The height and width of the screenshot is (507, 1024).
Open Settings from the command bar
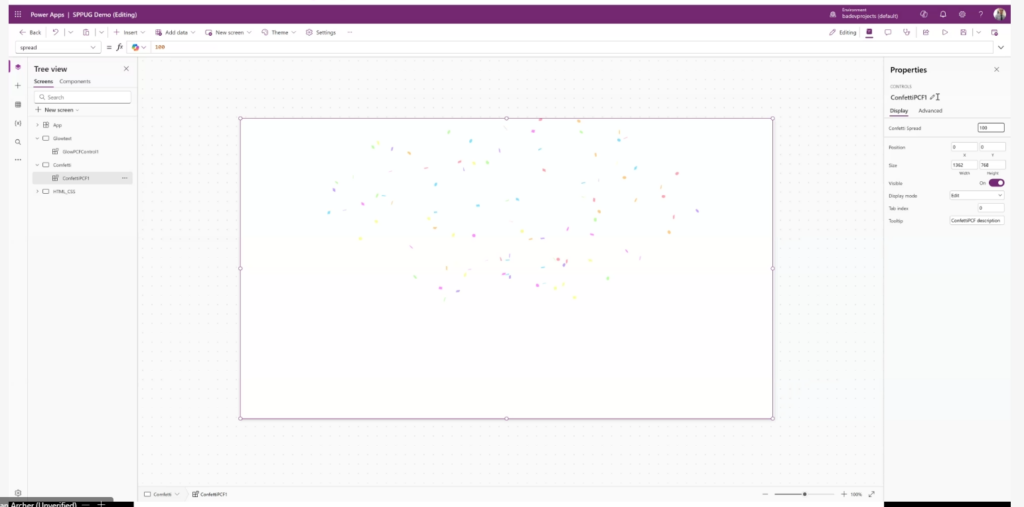[321, 32]
